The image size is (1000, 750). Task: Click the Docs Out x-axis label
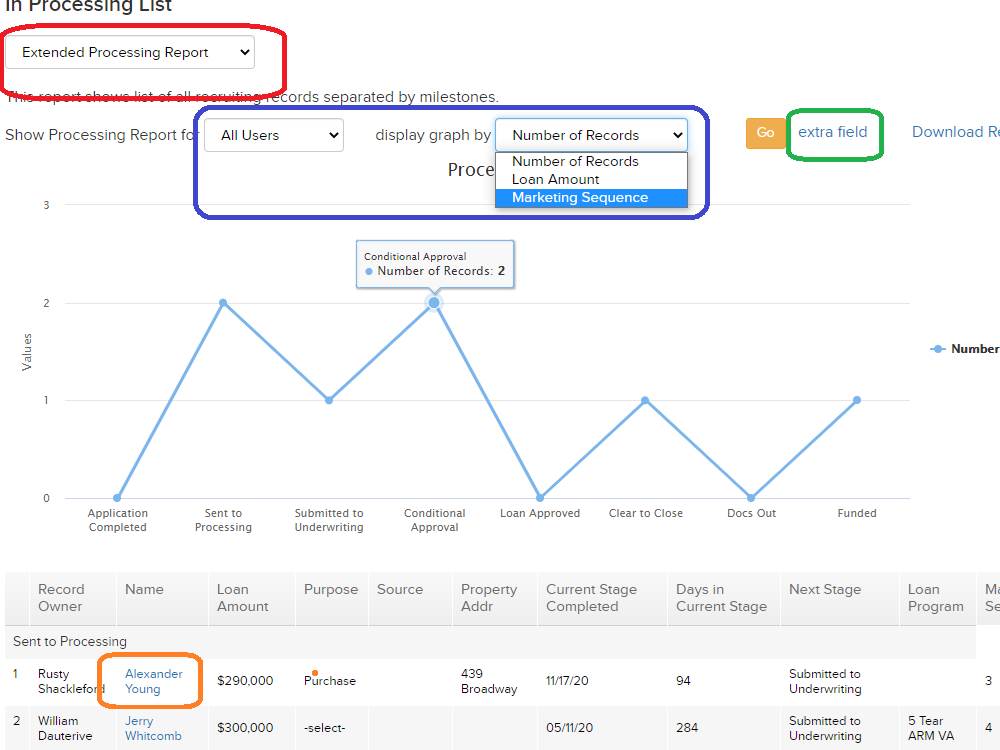tap(751, 513)
